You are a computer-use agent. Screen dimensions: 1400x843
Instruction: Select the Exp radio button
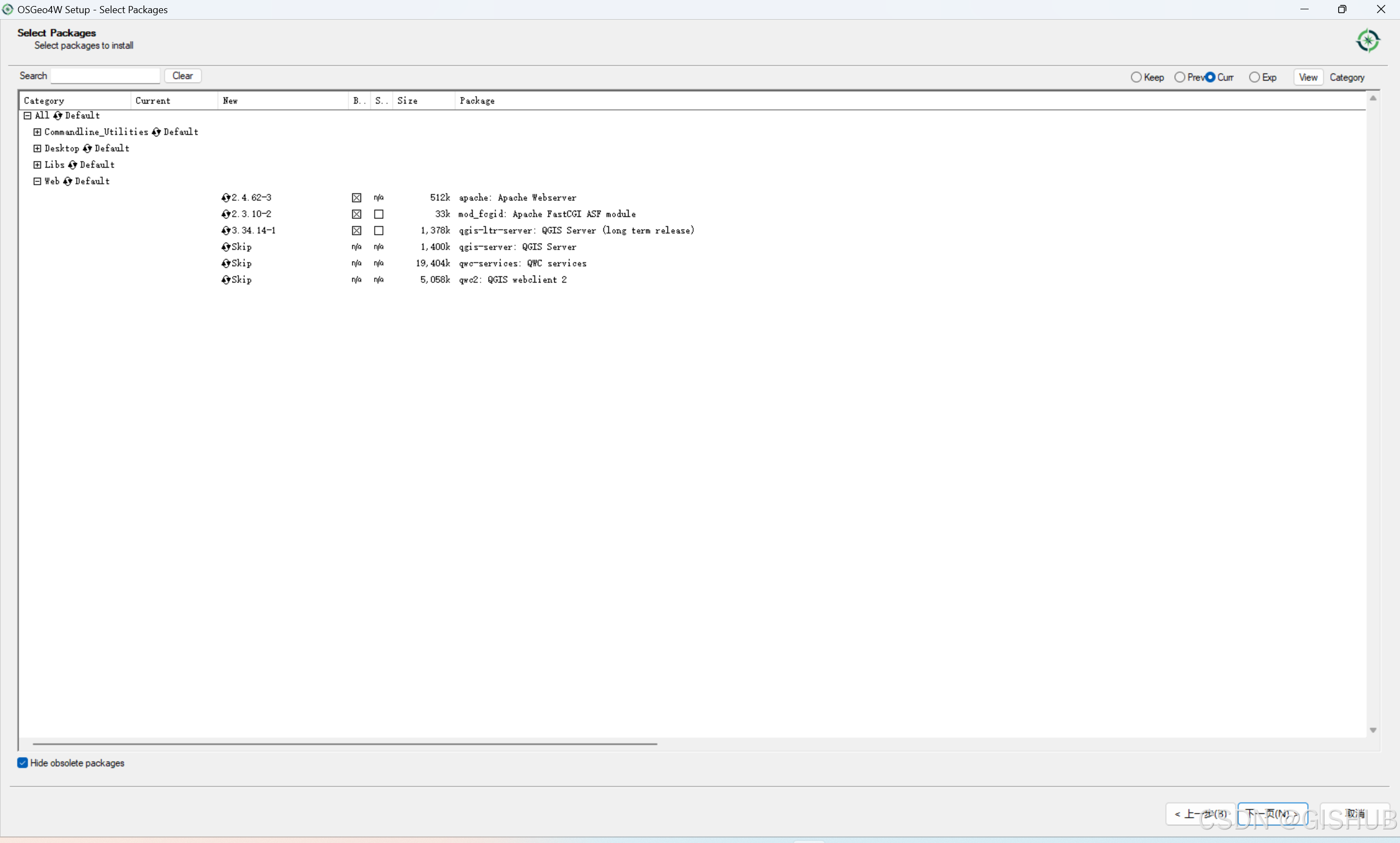pos(1254,77)
